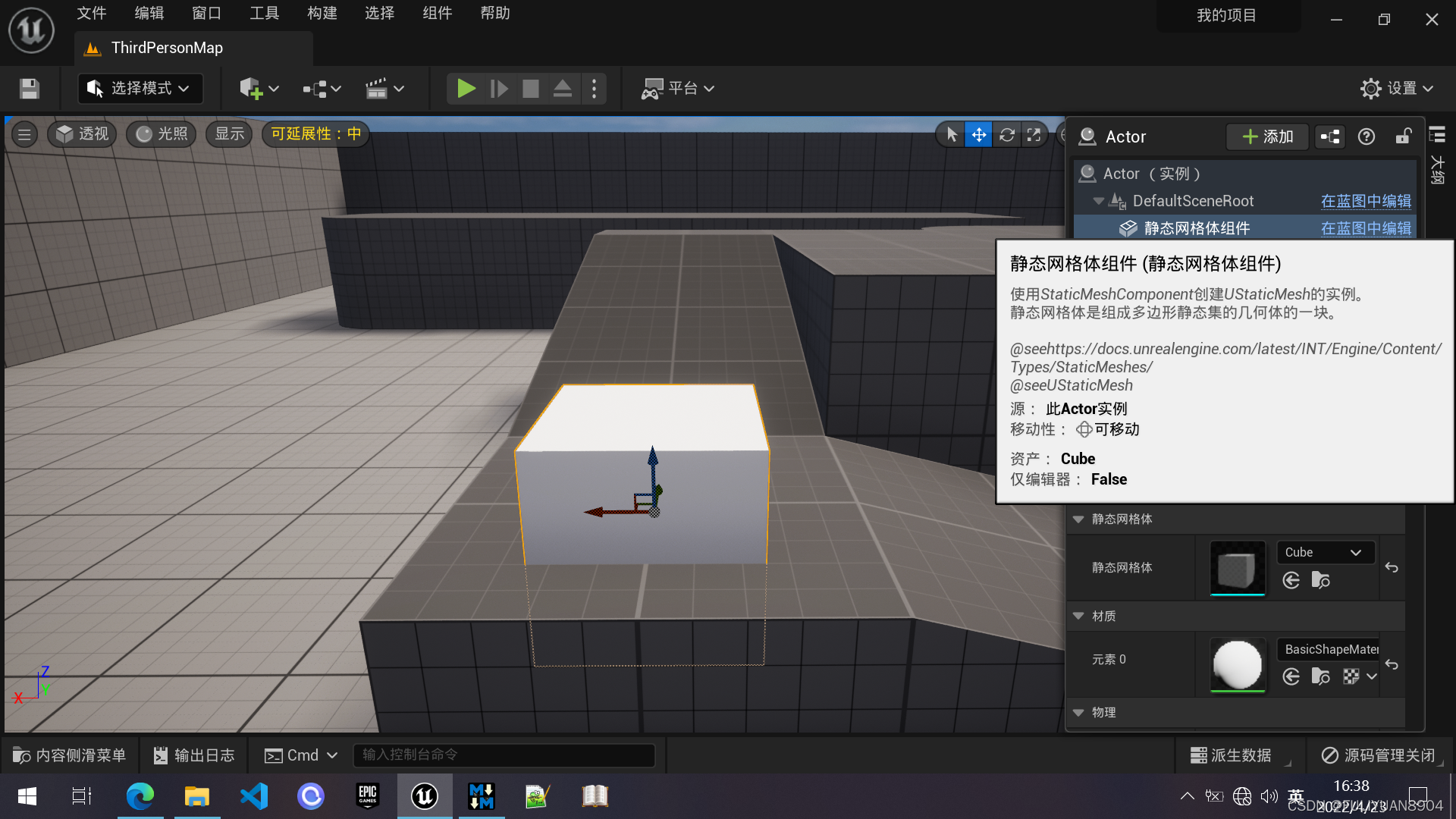The image size is (1456, 819).
Task: Select the Actor (实例) root row
Action: click(x=1244, y=174)
